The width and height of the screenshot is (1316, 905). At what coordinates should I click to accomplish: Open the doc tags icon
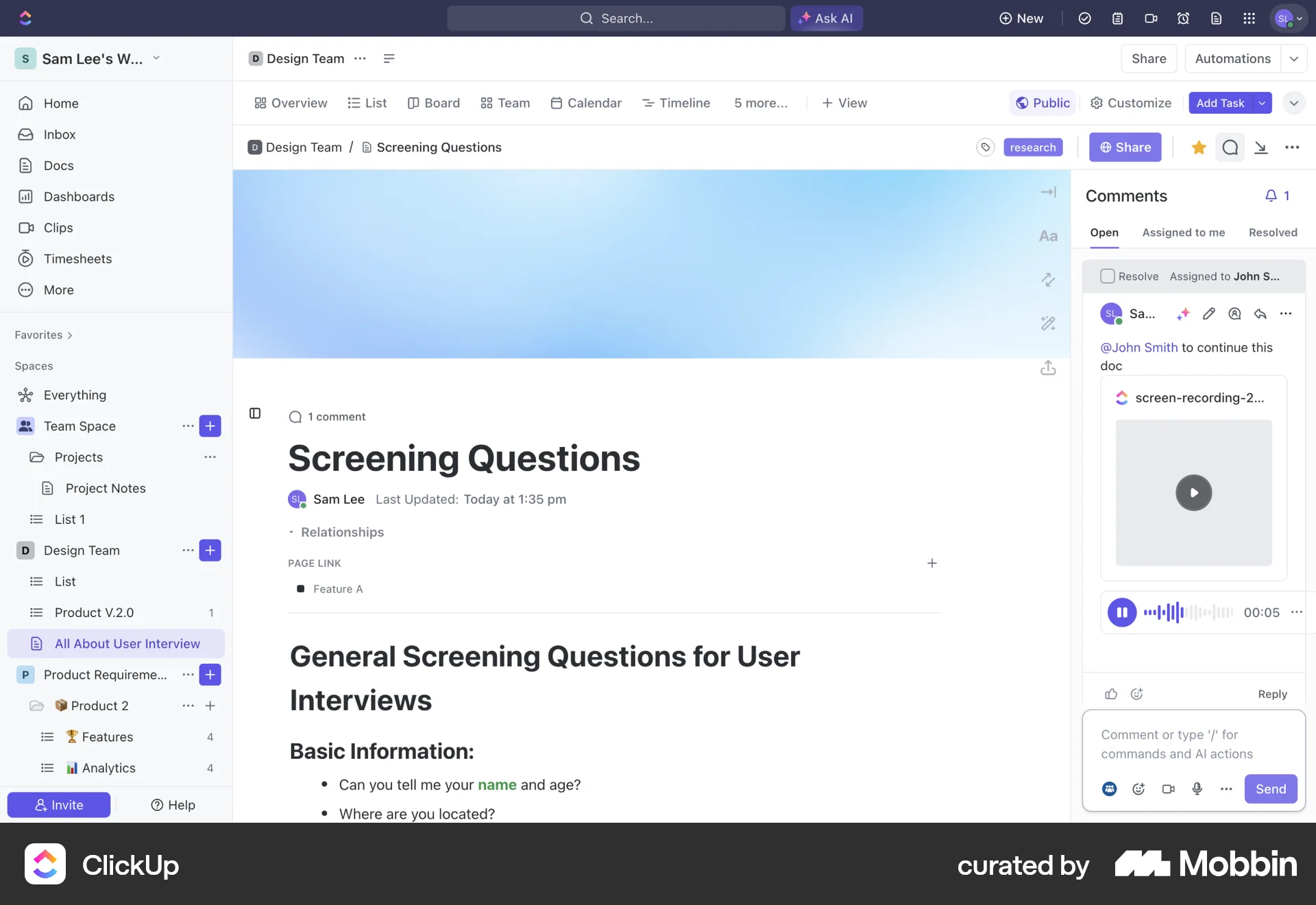coord(985,147)
